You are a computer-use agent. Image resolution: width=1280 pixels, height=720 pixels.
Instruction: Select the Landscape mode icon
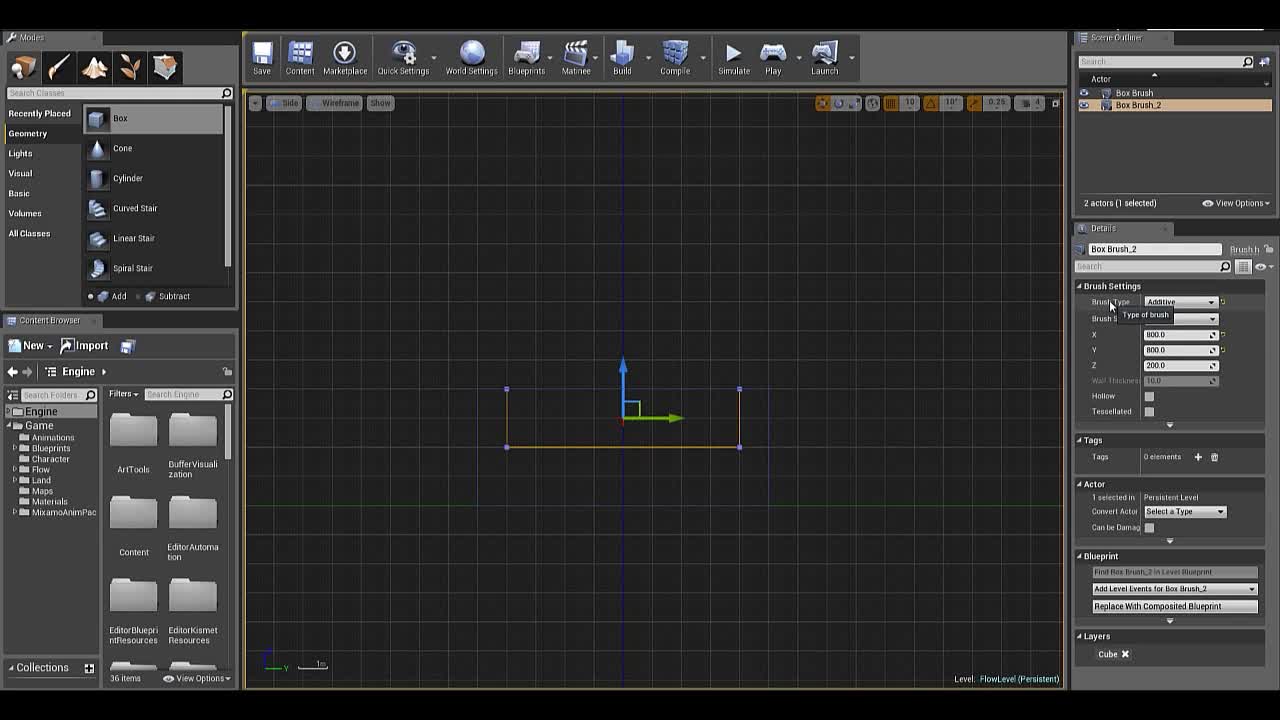(94, 67)
